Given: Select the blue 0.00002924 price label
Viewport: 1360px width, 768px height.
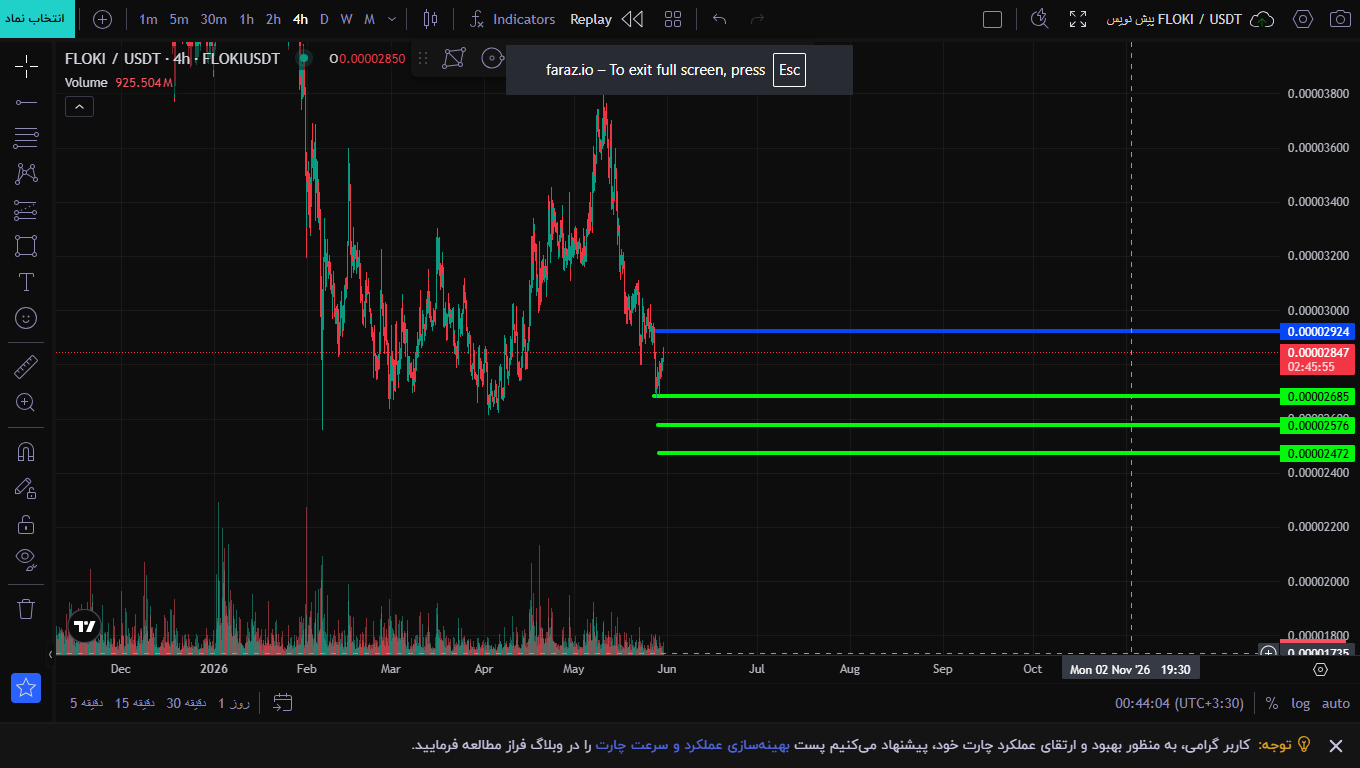Looking at the screenshot, I should click(1317, 331).
